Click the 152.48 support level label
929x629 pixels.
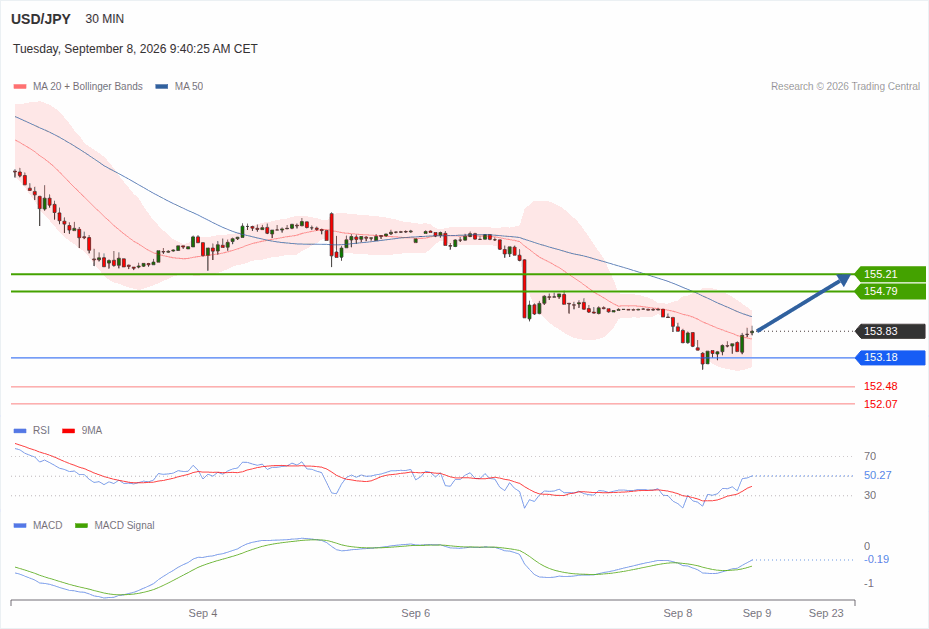[880, 386]
